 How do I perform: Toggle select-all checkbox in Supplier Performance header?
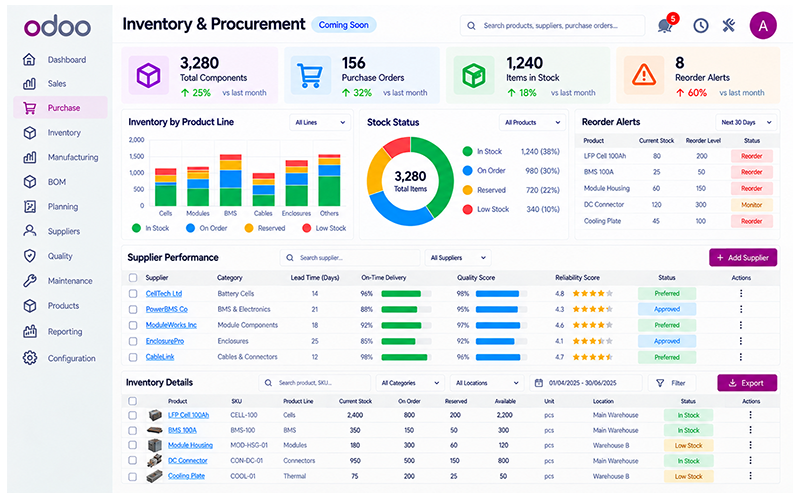[x=133, y=278]
